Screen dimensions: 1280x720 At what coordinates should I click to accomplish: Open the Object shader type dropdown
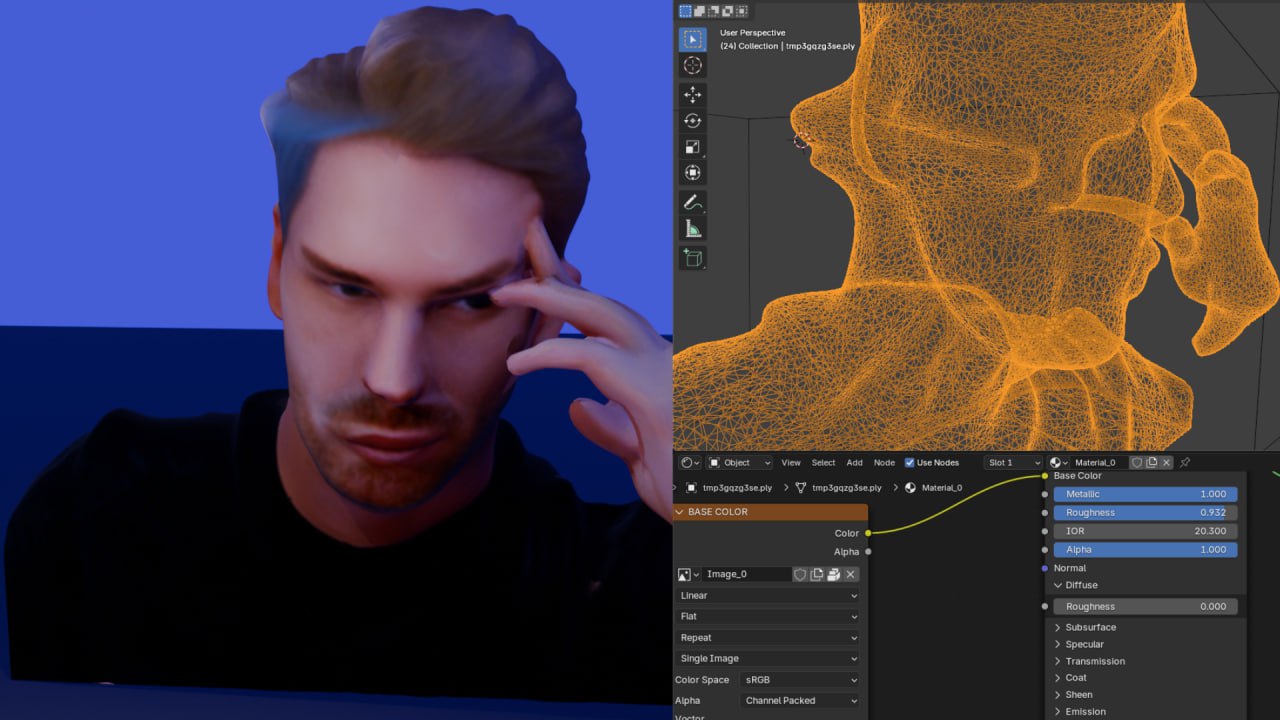coord(740,463)
